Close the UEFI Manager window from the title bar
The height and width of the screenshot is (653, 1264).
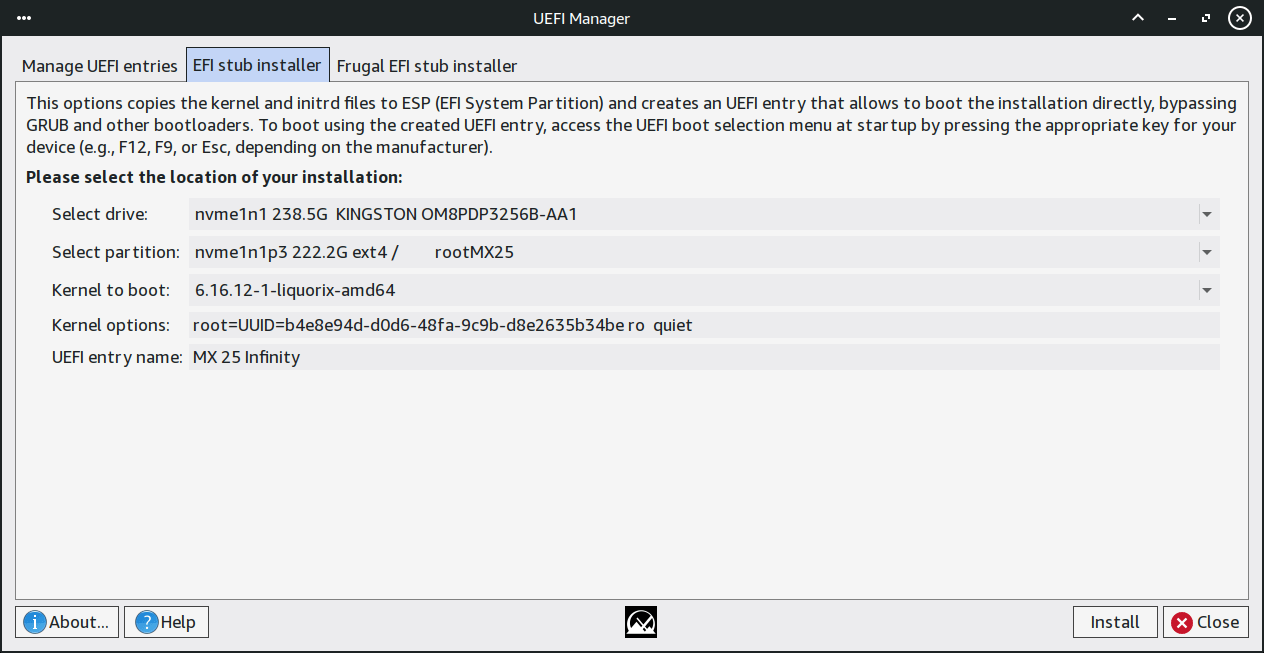point(1240,18)
